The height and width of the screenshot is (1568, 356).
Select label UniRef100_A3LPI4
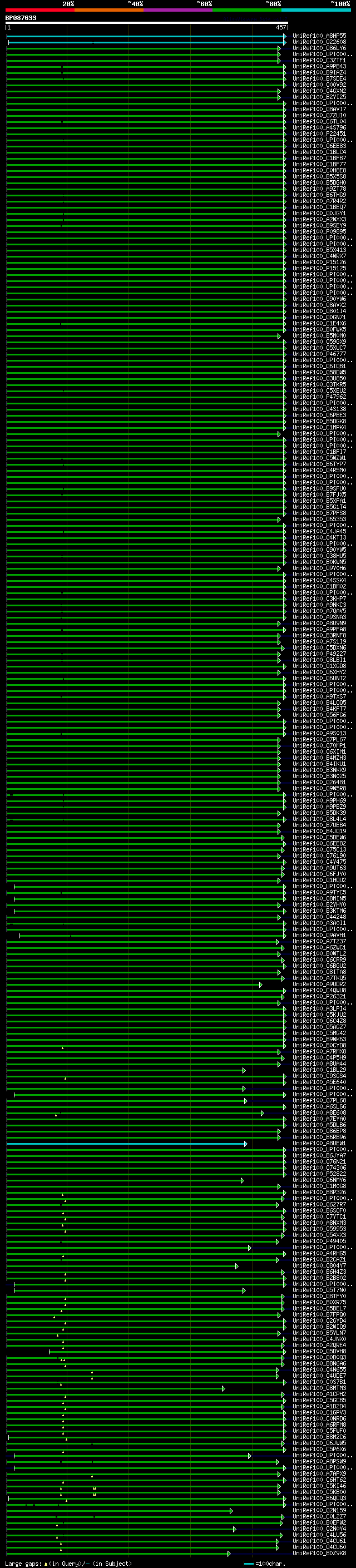click(319, 1008)
